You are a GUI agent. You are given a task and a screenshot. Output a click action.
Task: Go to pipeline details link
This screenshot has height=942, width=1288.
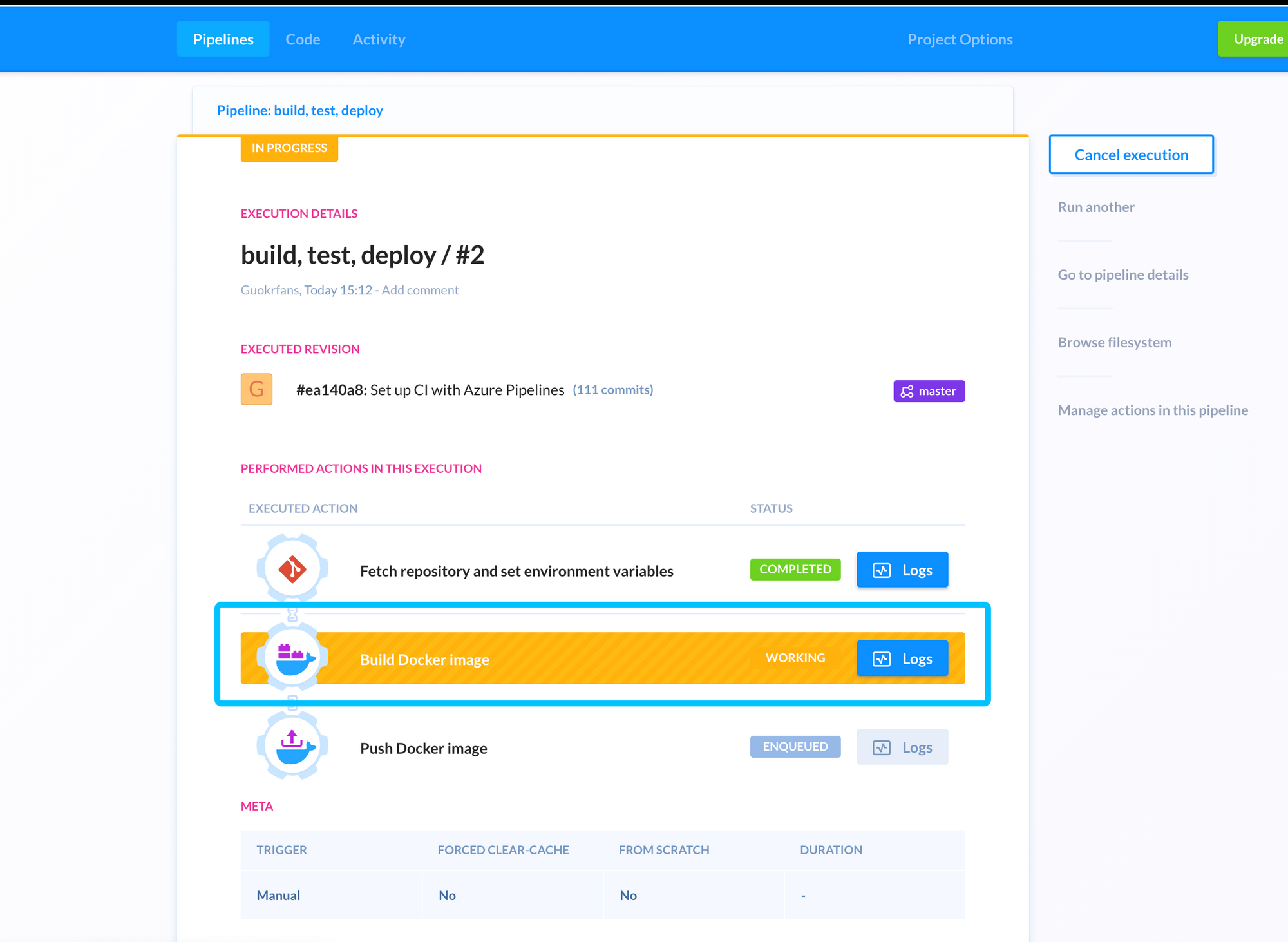tap(1122, 274)
